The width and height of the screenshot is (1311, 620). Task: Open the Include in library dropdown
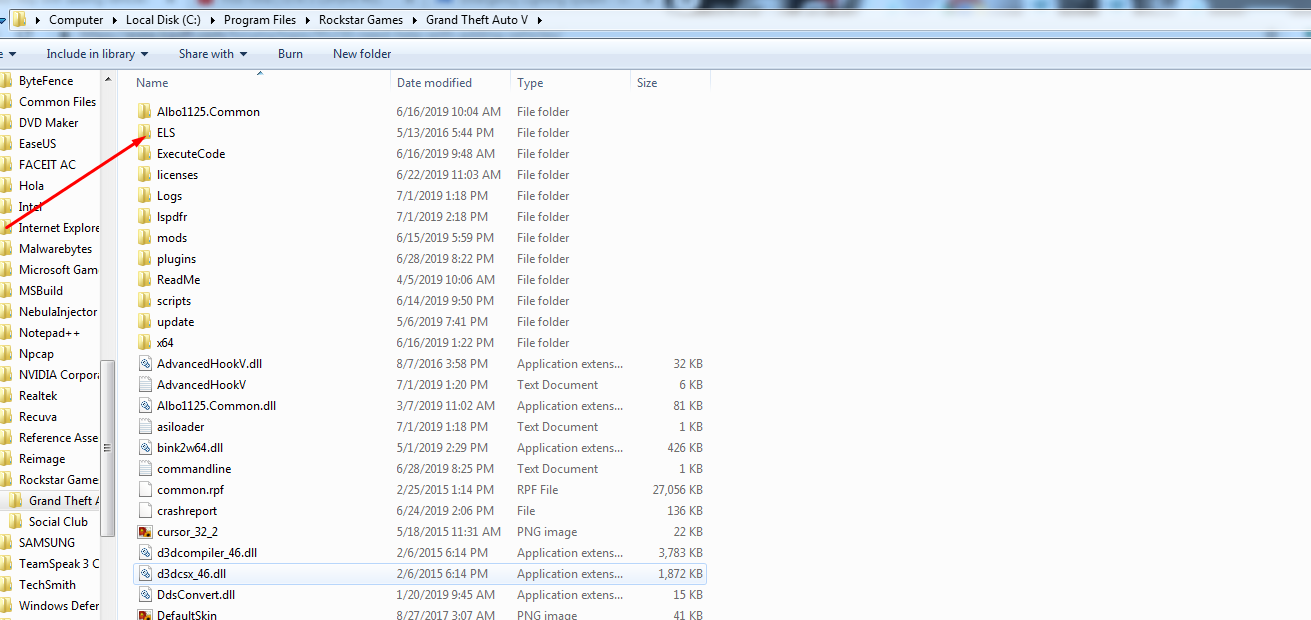click(97, 54)
